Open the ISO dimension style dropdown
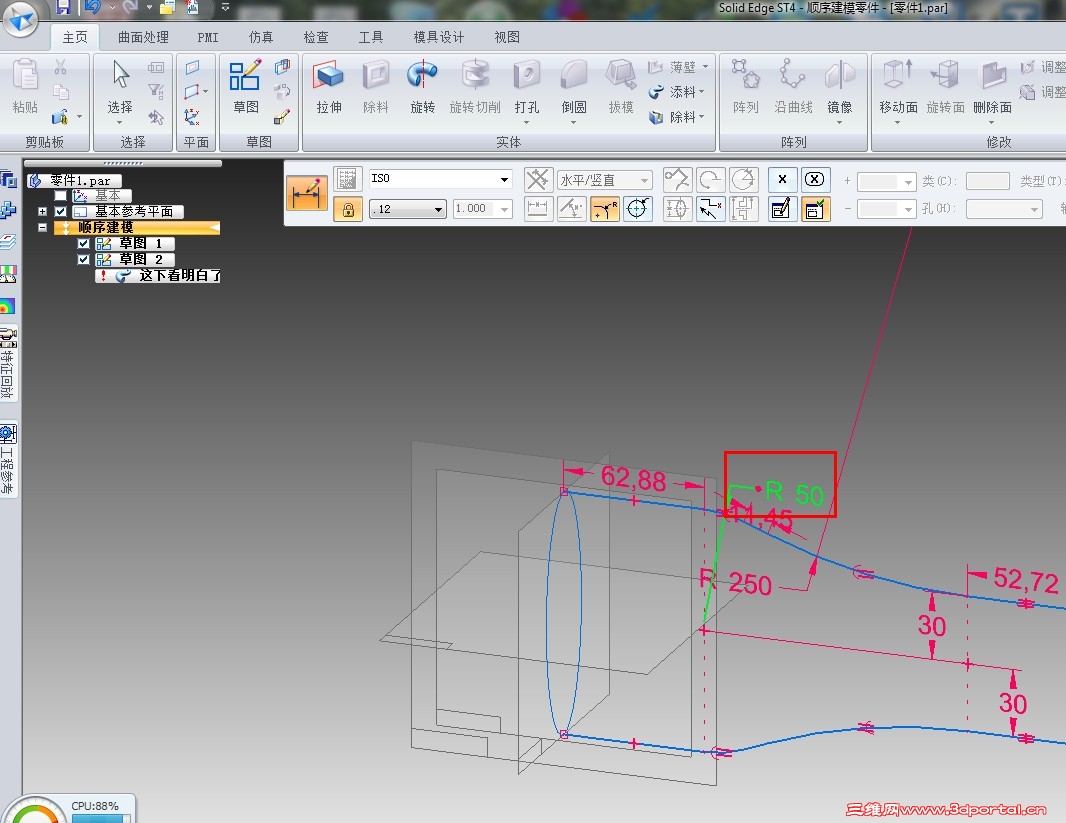The height and width of the screenshot is (823, 1066). (504, 179)
